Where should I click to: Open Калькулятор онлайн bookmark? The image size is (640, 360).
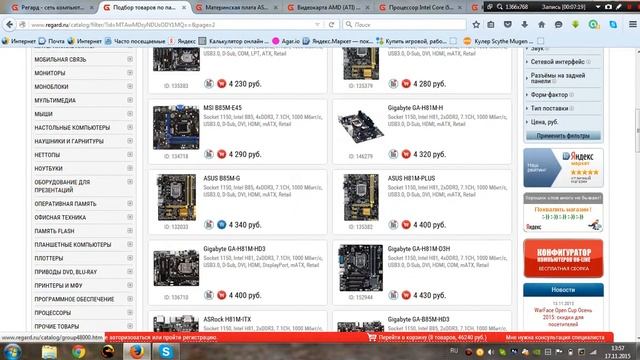pos(234,41)
